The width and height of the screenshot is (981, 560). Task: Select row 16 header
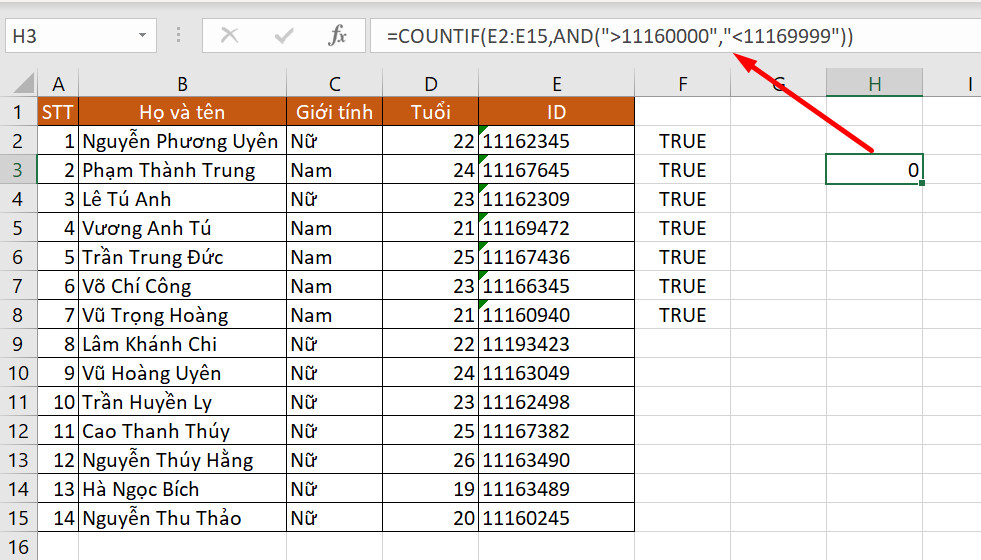click(18, 547)
